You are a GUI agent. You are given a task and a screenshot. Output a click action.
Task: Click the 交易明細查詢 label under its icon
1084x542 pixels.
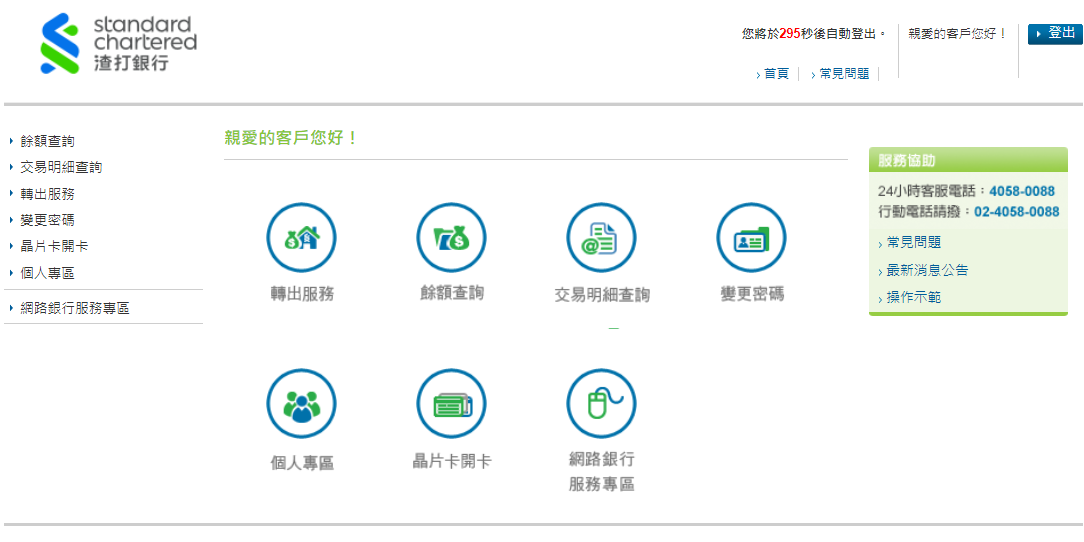pyautogui.click(x=602, y=295)
